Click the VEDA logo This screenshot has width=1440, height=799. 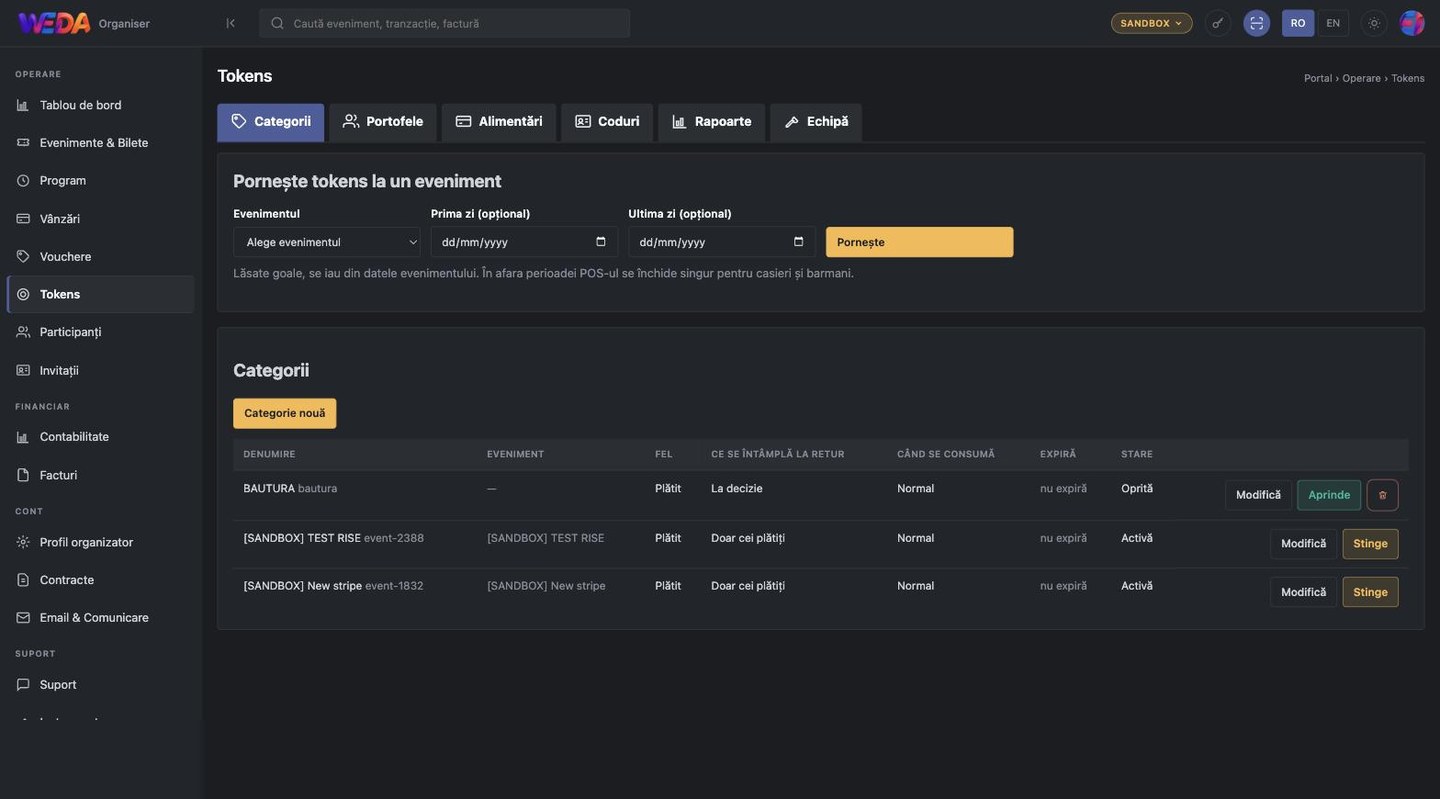(54, 23)
